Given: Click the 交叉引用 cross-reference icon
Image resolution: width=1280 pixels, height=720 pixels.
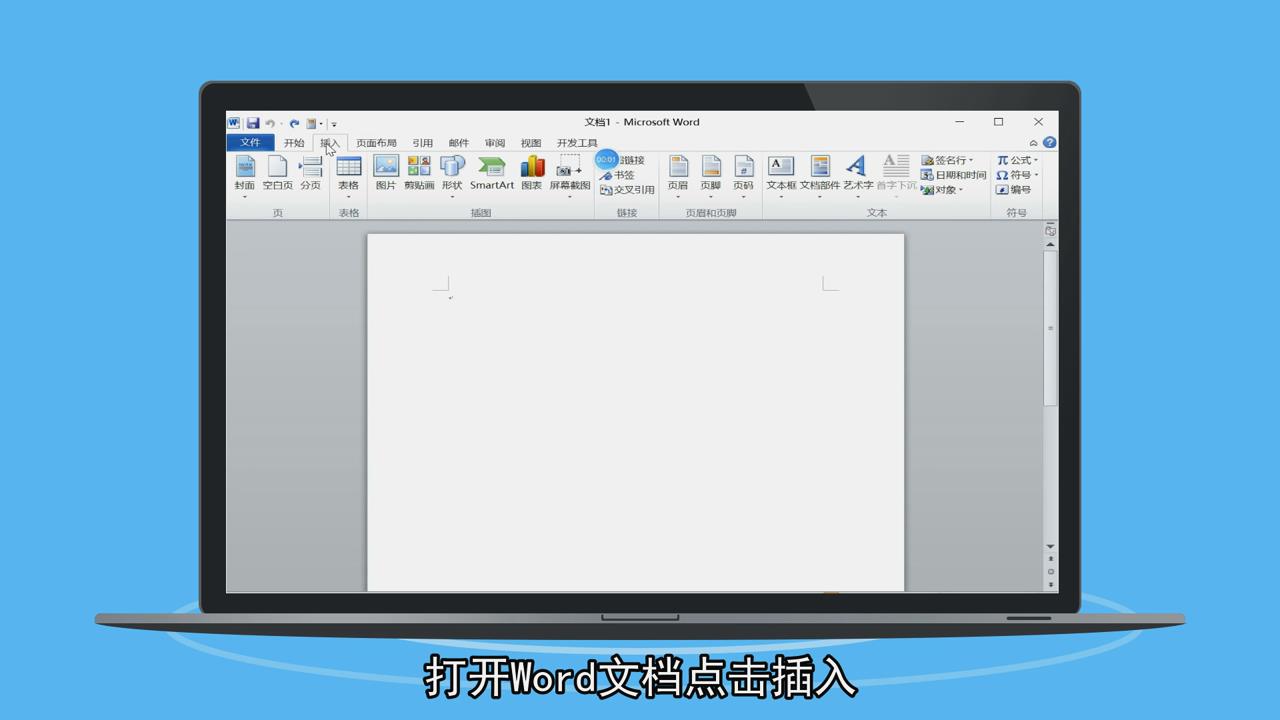Looking at the screenshot, I should coord(606,190).
